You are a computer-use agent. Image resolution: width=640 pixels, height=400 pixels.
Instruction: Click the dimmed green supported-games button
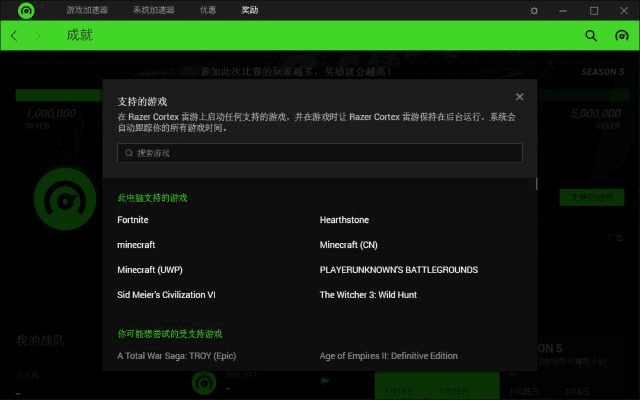[x=591, y=198]
